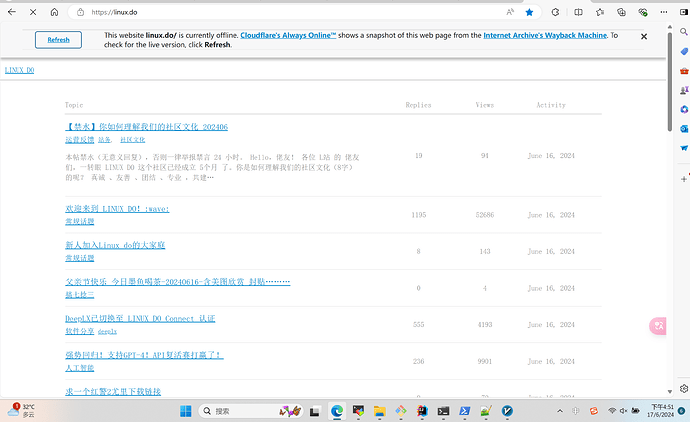Switch to Microsoft Edge in taskbar
This screenshot has width=690, height=422.
[337, 411]
